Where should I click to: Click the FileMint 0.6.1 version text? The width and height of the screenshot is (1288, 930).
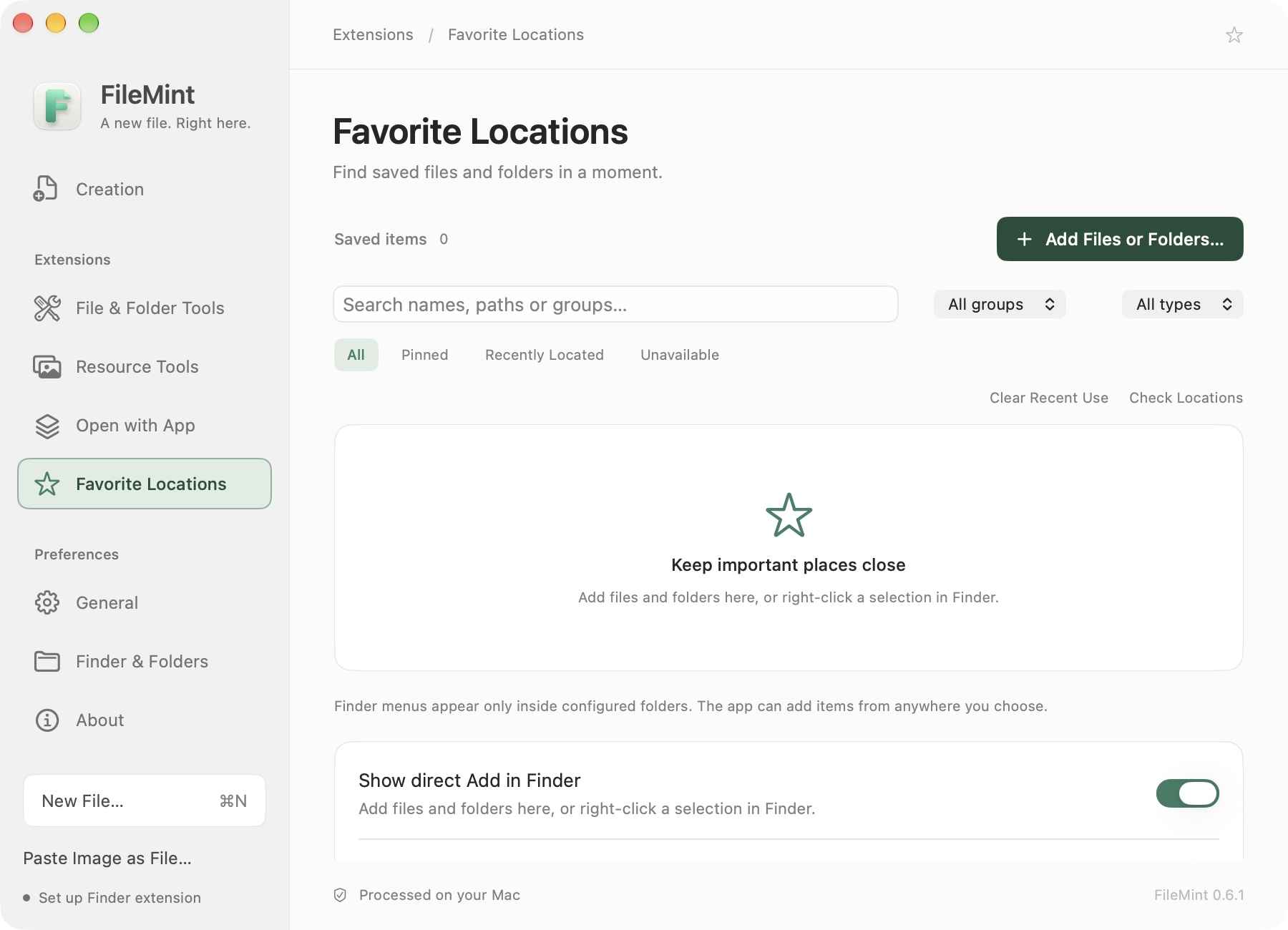1199,895
